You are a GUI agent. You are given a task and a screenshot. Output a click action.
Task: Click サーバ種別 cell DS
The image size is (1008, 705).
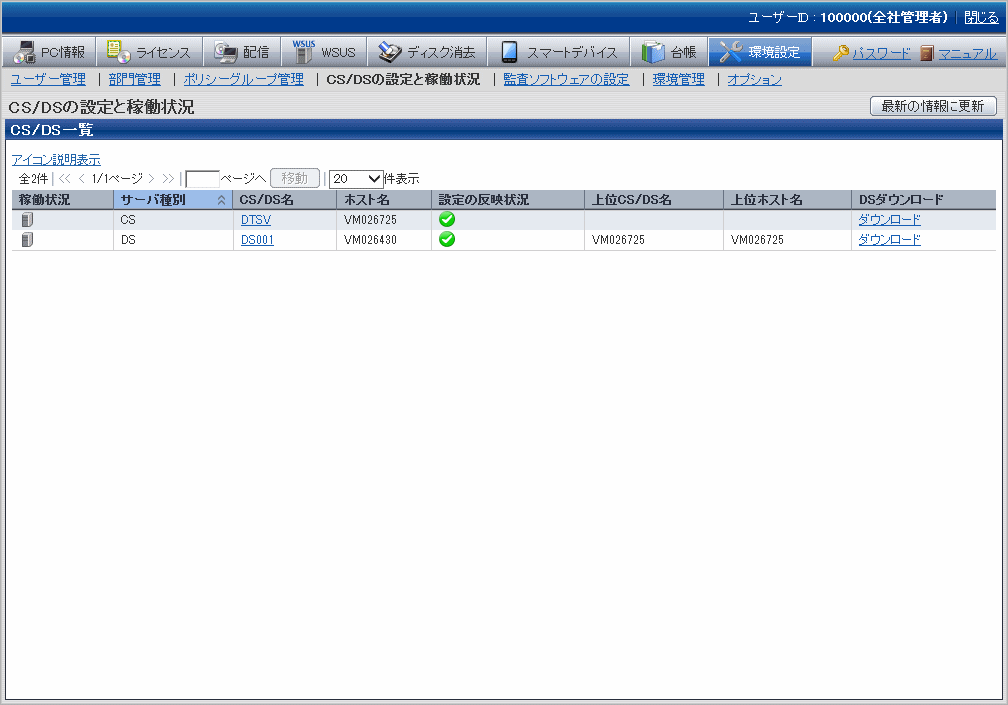[128, 240]
